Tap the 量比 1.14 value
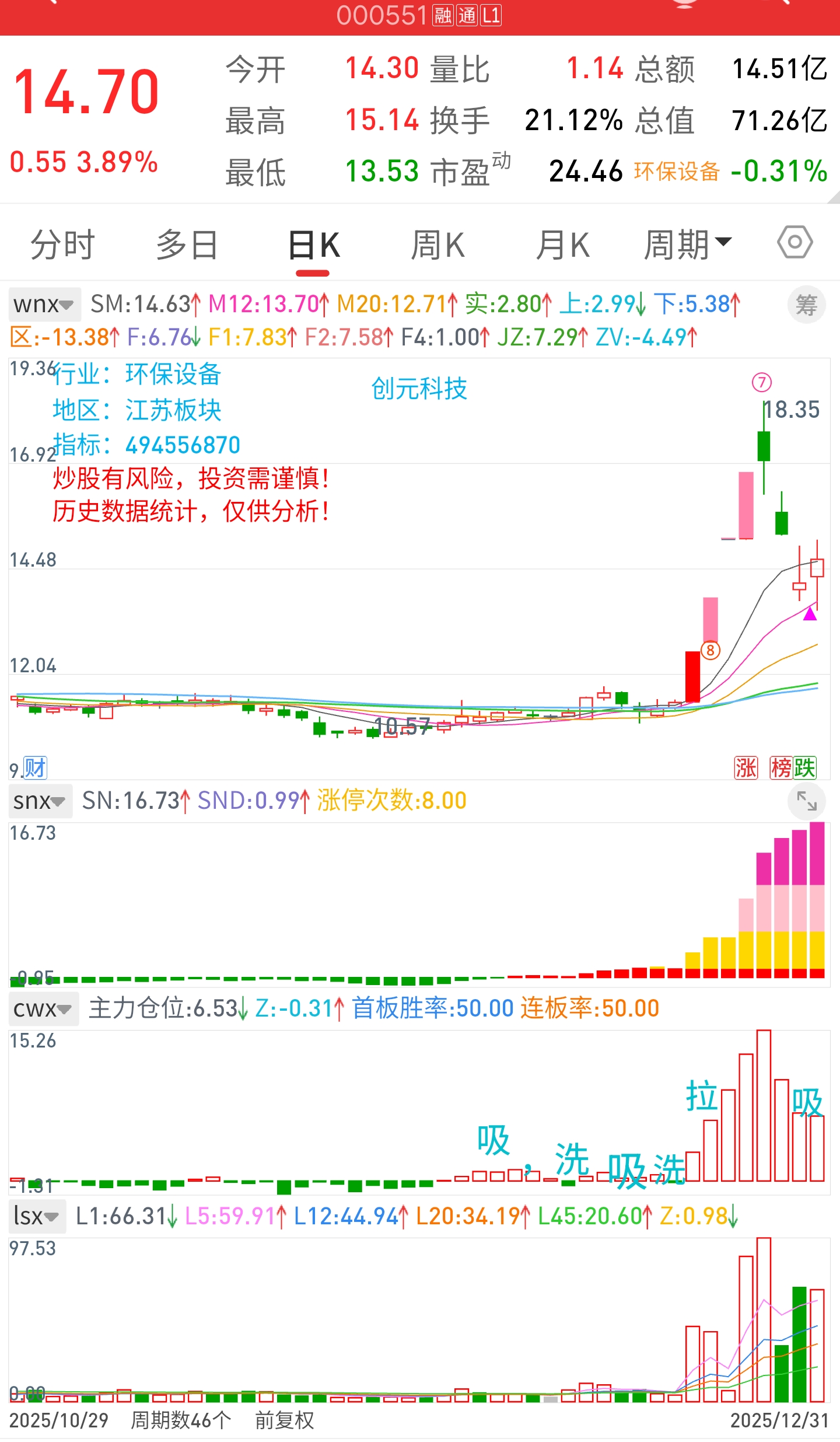Viewport: 840px width, 1442px height. pyautogui.click(x=595, y=69)
